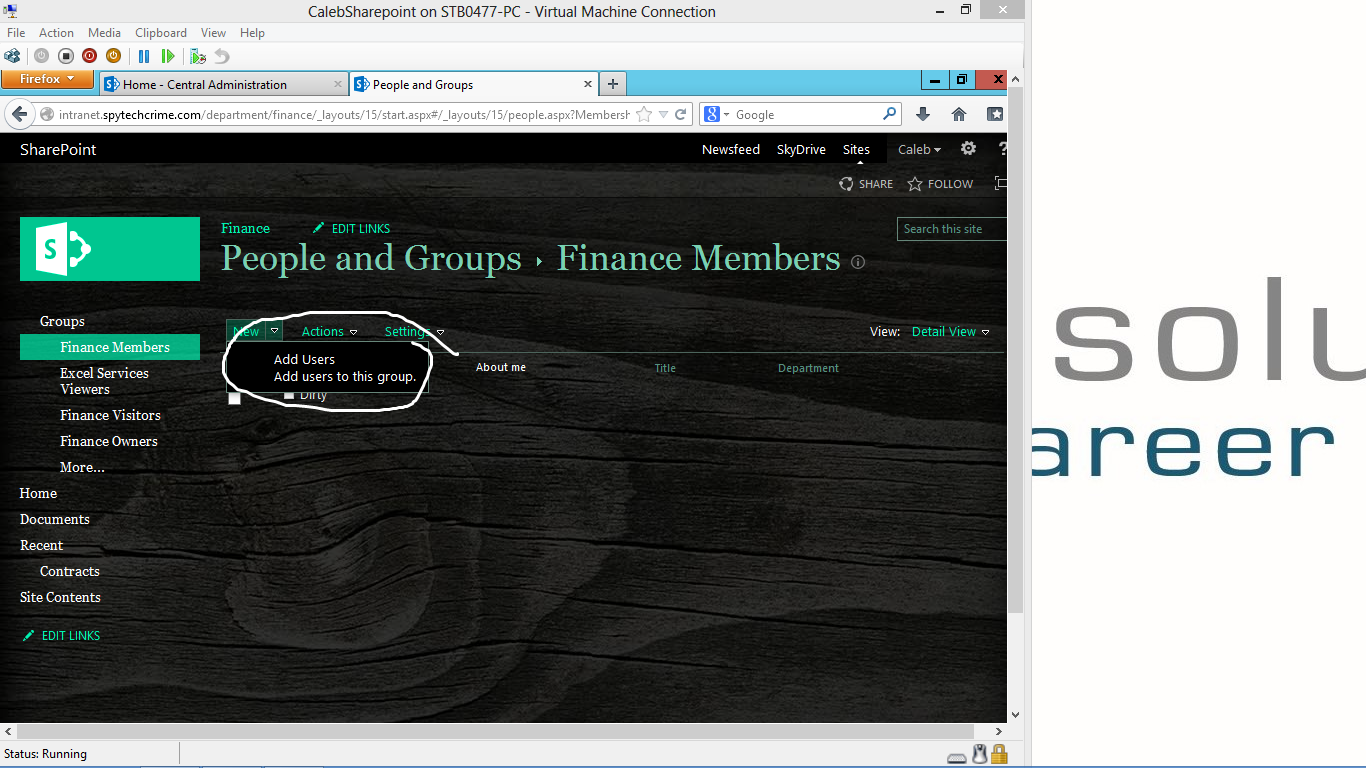Viewport: 1366px width, 768px height.
Task: Click the mouse icon in VM status bar
Action: click(x=980, y=755)
